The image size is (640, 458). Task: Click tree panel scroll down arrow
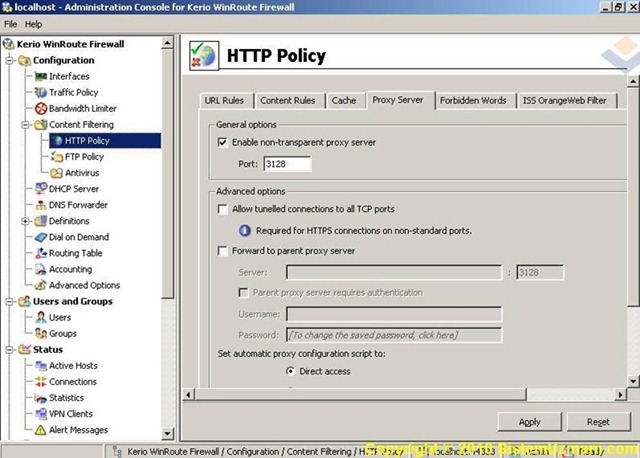pos(167,434)
